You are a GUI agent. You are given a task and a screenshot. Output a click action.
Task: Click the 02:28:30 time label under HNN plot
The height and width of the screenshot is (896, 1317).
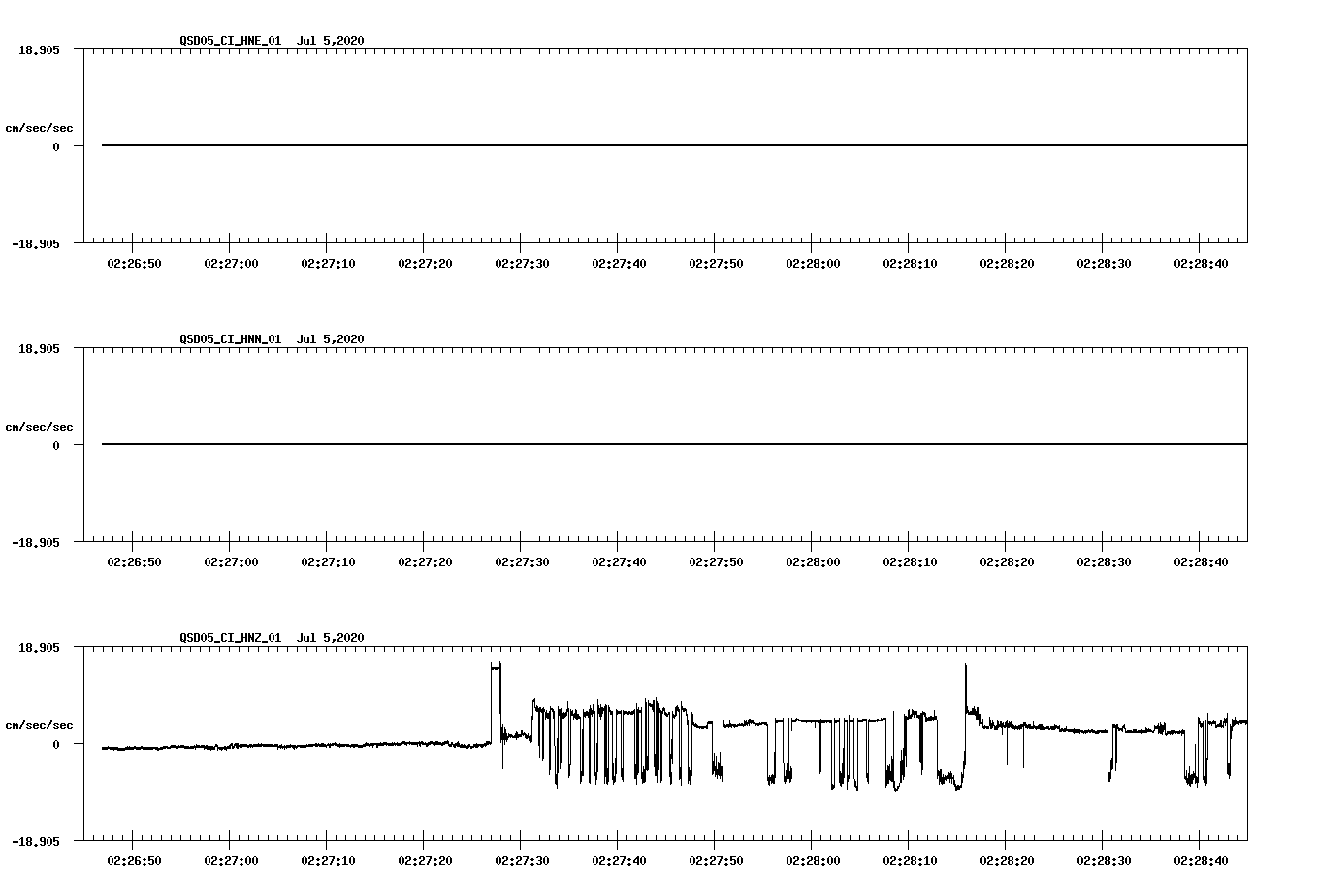tap(1104, 562)
